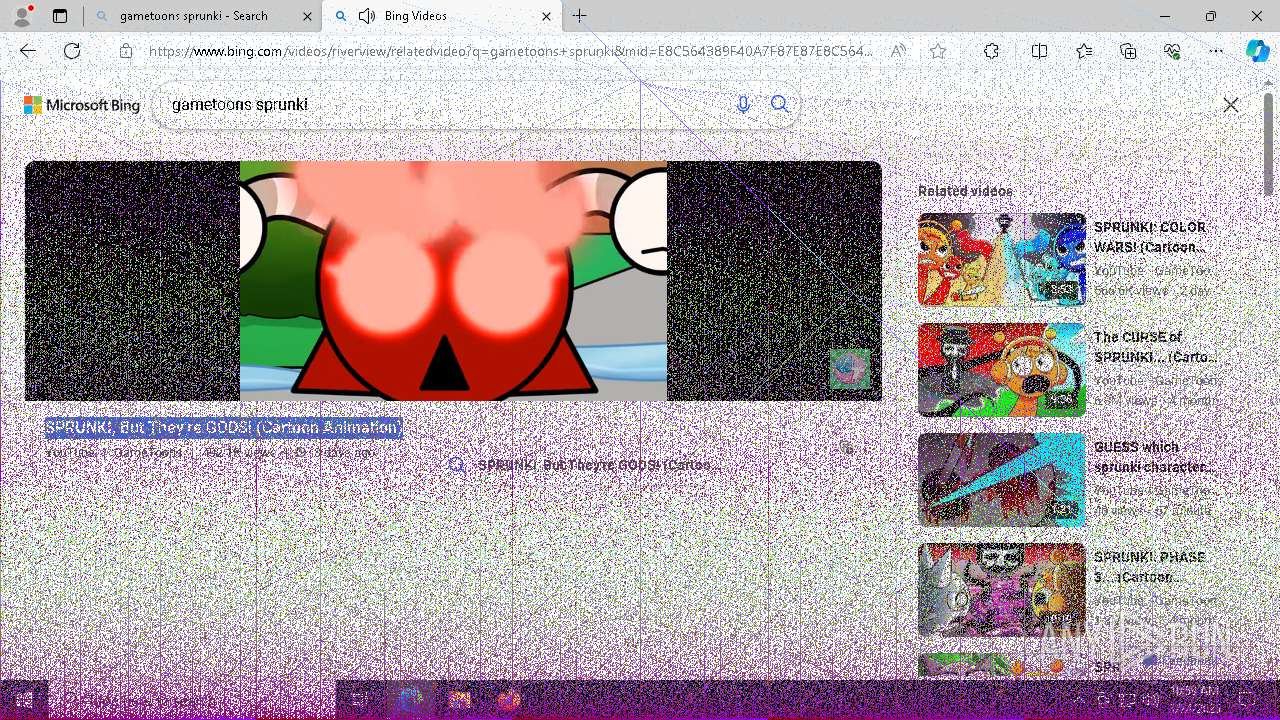Open SPRUNKI: PHASE 3 title link

point(1150,567)
